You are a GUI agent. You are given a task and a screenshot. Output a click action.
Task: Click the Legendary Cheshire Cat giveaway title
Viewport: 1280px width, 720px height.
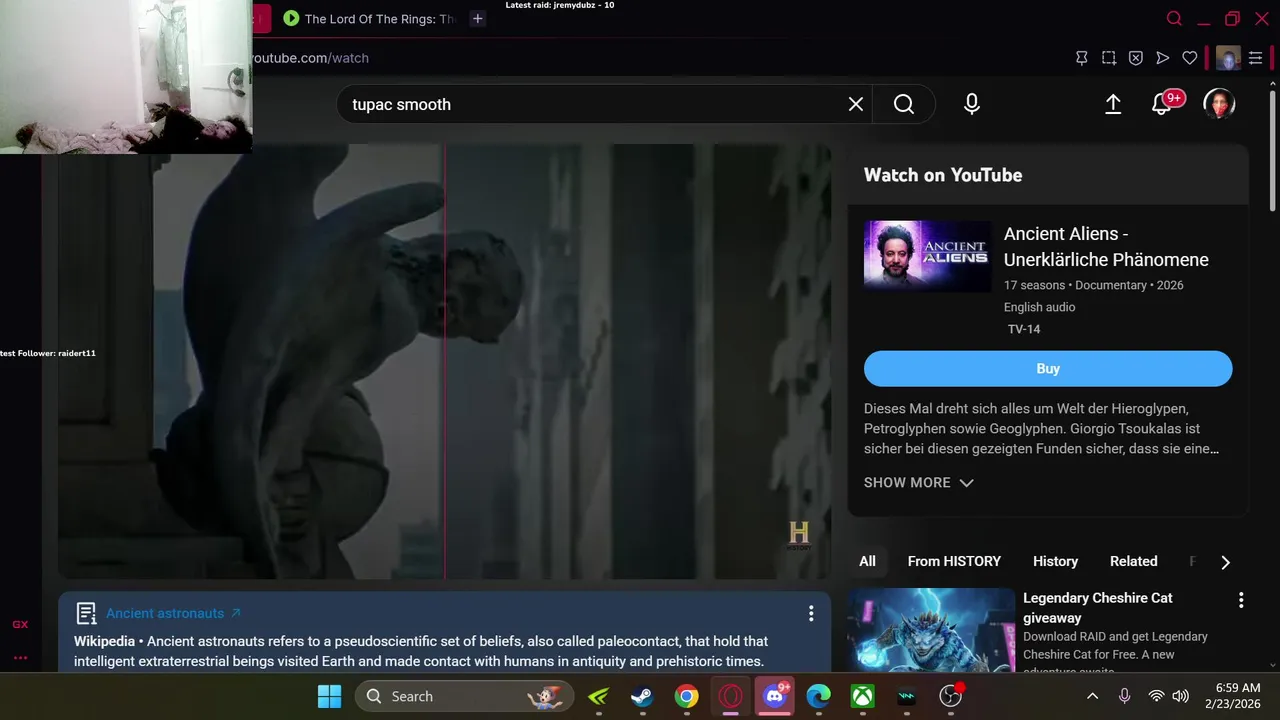click(x=1097, y=608)
